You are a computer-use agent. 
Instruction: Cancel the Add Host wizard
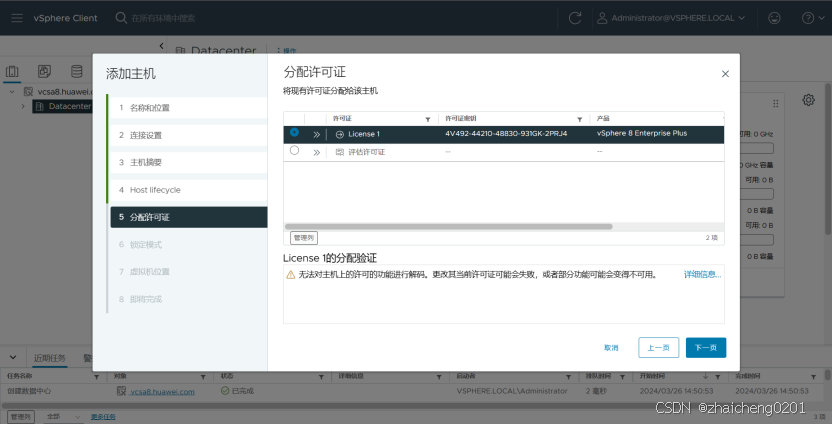611,348
